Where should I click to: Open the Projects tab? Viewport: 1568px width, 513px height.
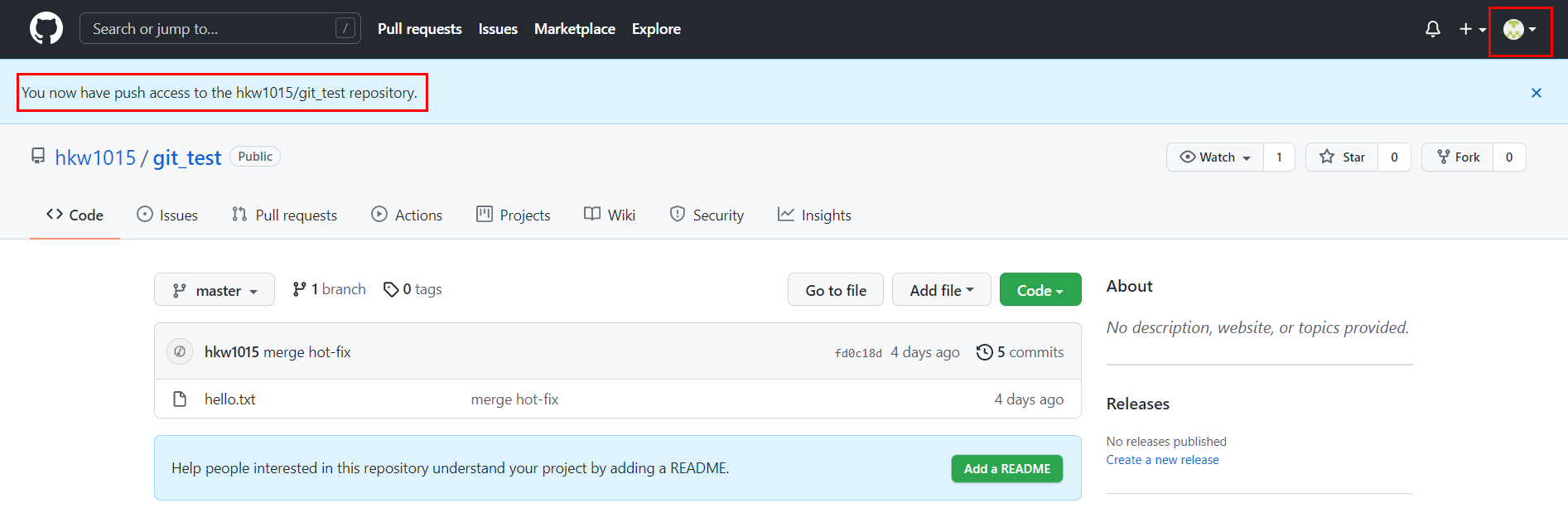(514, 215)
